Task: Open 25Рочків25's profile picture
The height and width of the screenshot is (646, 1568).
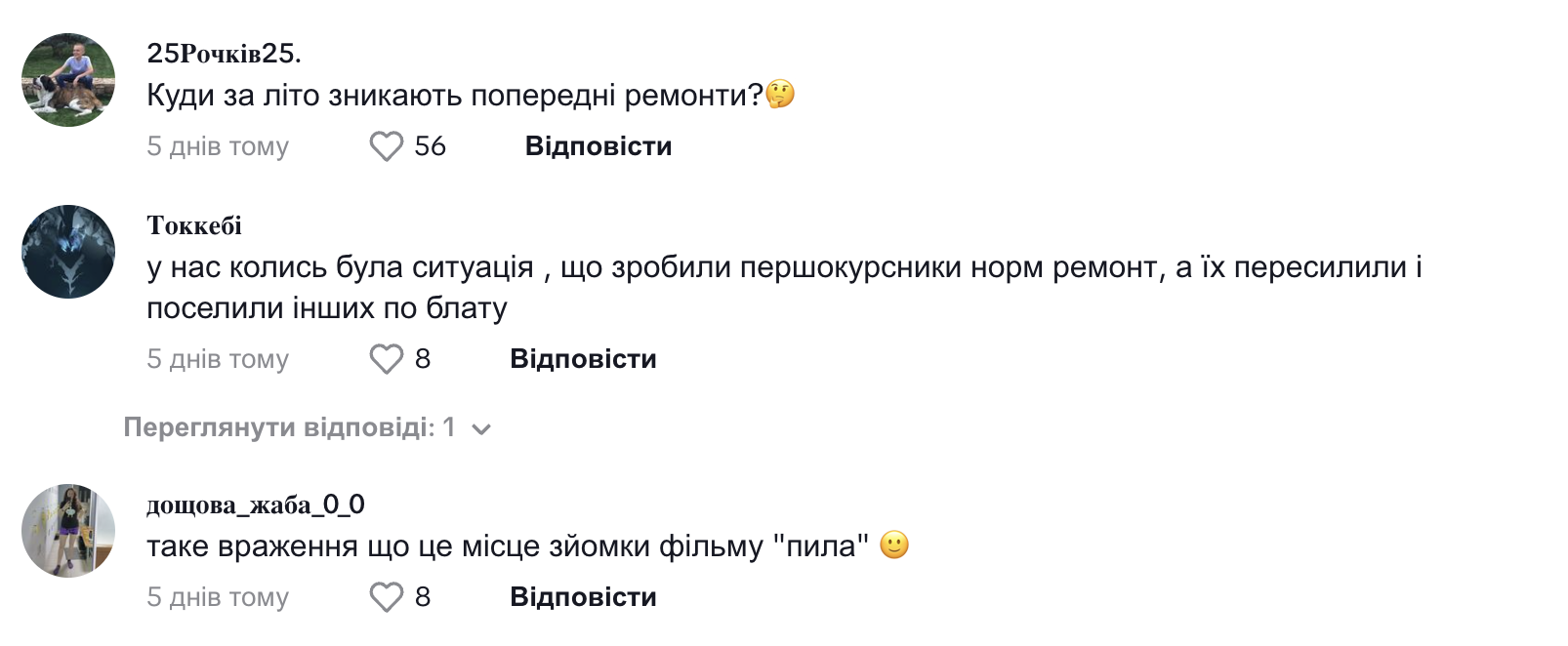Action: click(68, 80)
